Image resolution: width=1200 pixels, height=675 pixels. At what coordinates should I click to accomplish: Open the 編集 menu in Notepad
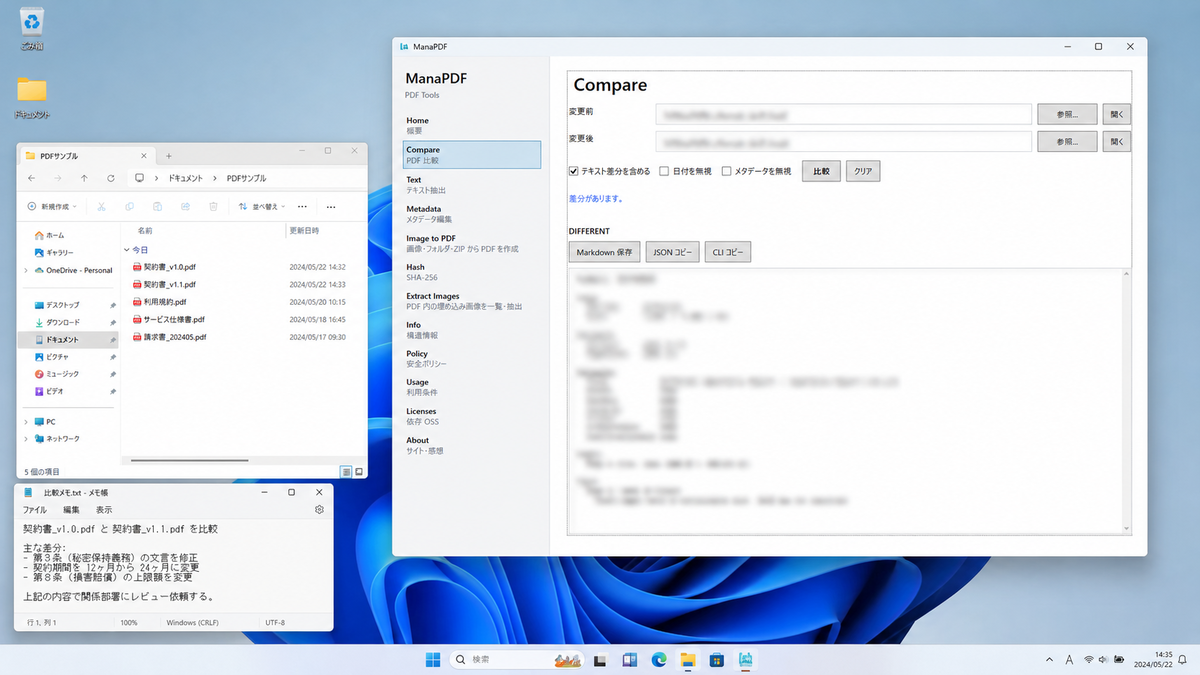click(x=71, y=510)
